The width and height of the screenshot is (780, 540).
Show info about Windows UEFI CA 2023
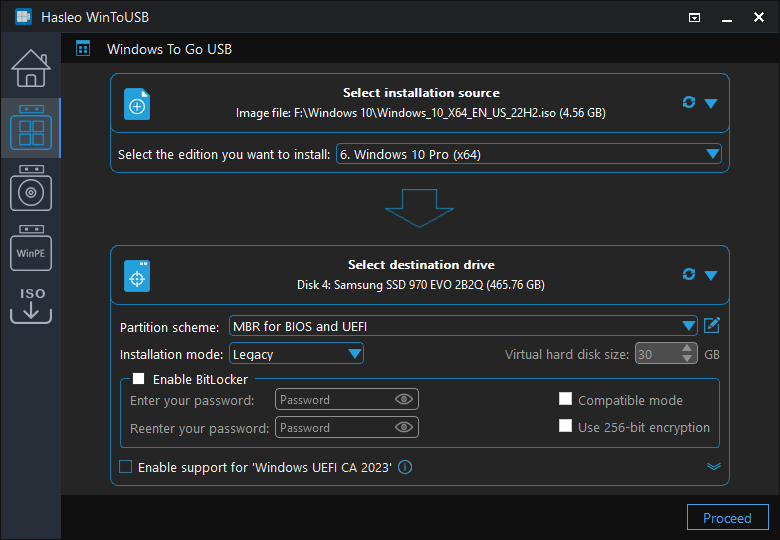click(405, 467)
